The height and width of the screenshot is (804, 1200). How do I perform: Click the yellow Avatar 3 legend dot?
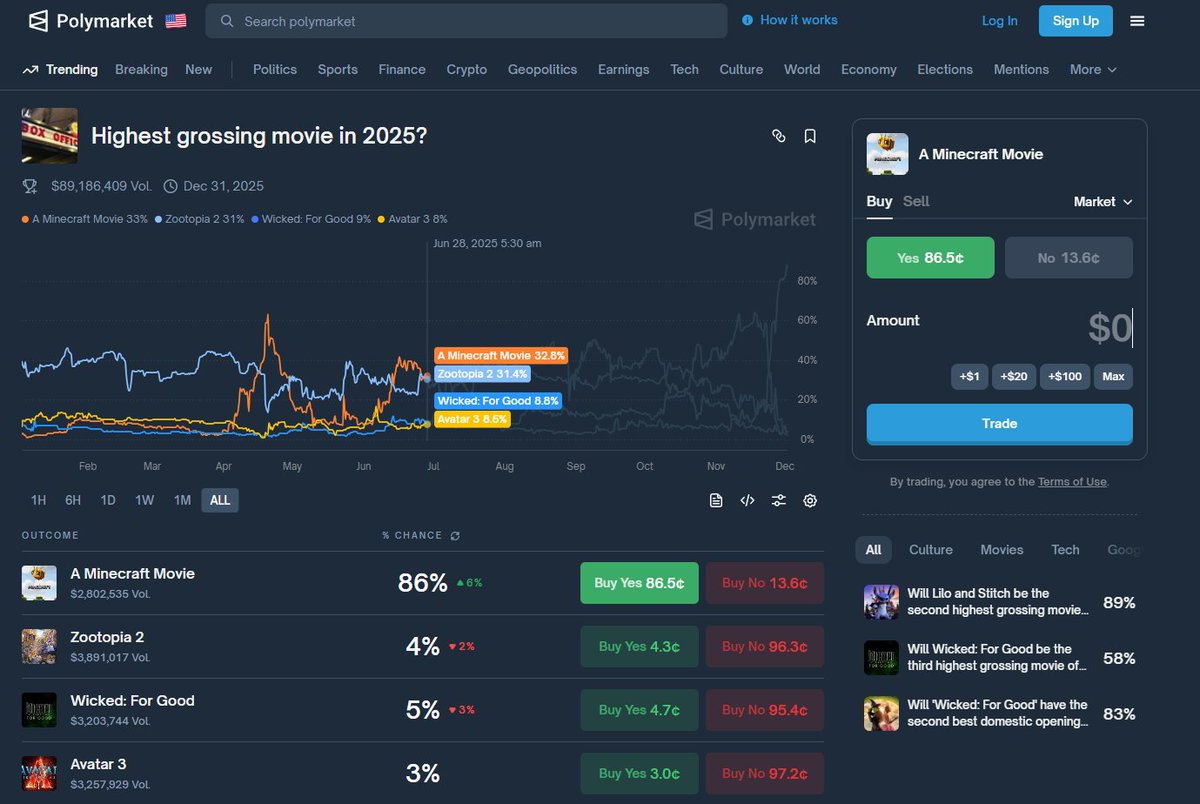(381, 219)
